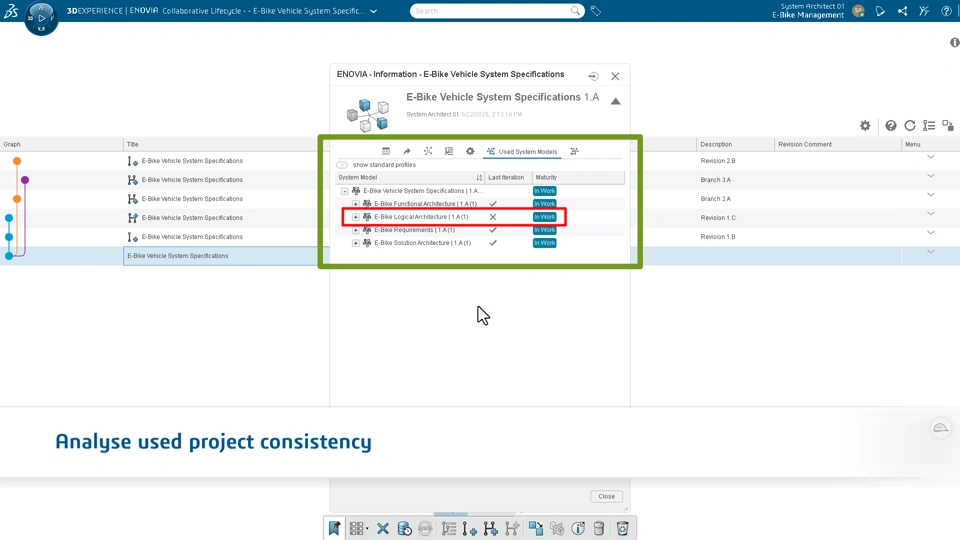Open the user profile avatar

pos(858,11)
